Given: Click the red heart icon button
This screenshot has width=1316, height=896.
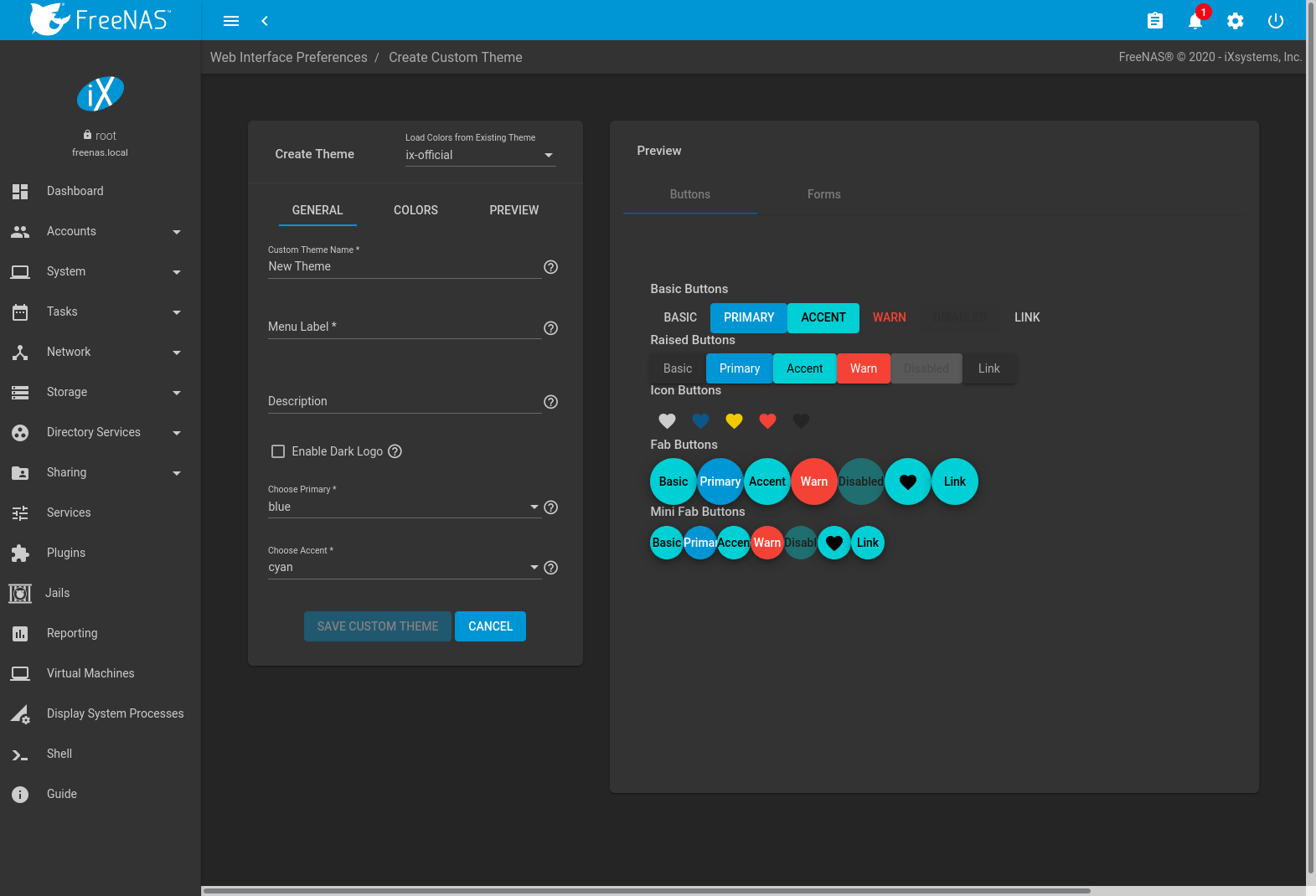Looking at the screenshot, I should 767,421.
